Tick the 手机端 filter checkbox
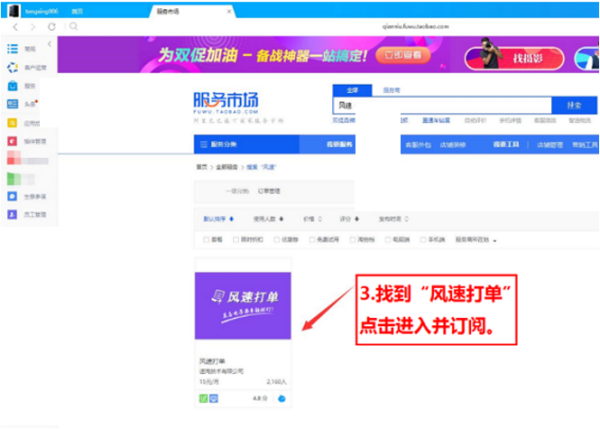Image resolution: width=600 pixels, height=429 pixels. (x=423, y=240)
